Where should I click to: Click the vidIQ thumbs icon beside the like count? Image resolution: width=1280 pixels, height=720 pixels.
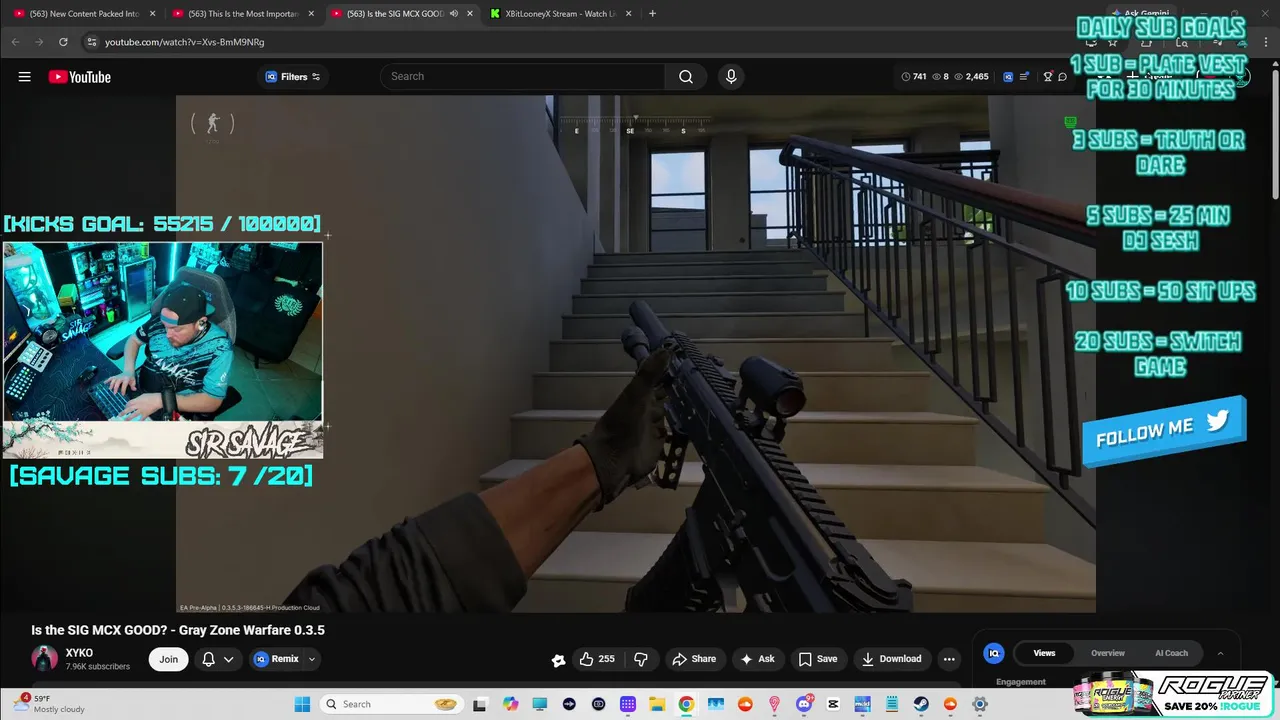[x=558, y=660]
